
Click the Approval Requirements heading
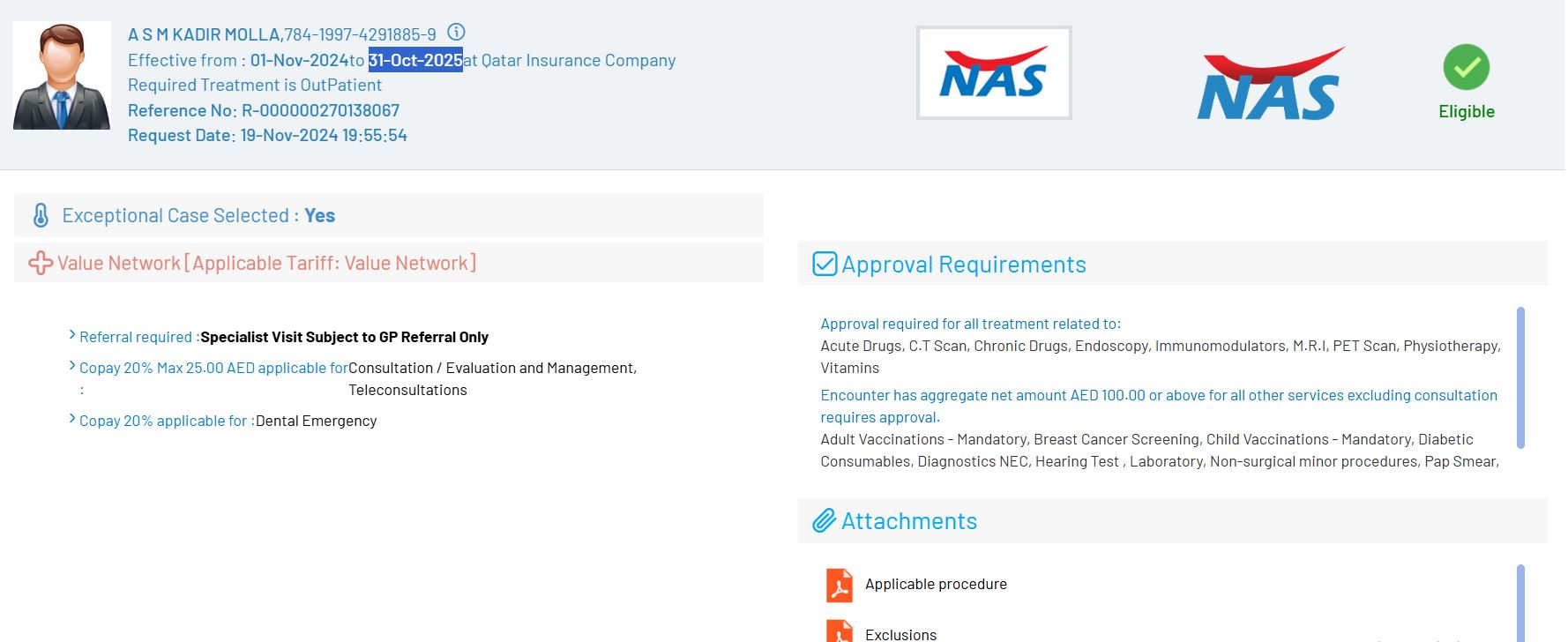tap(964, 265)
